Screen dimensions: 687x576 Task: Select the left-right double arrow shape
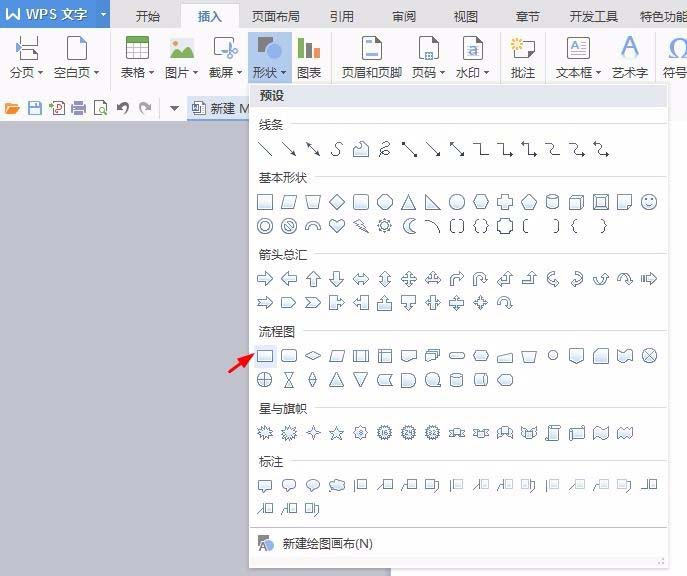coord(361,279)
